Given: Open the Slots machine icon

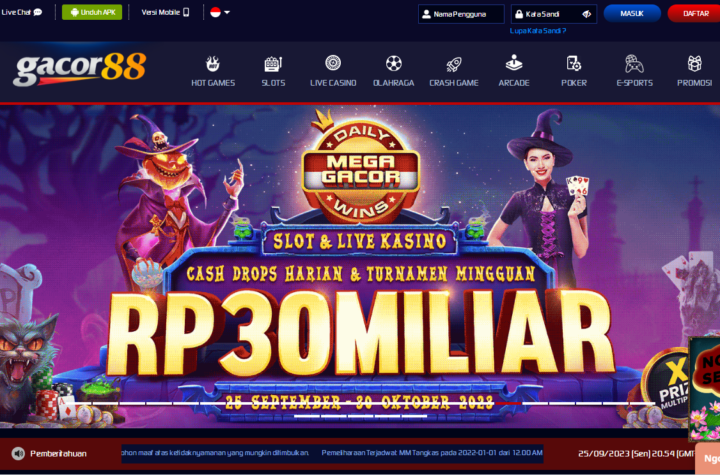Looking at the screenshot, I should [x=273, y=63].
